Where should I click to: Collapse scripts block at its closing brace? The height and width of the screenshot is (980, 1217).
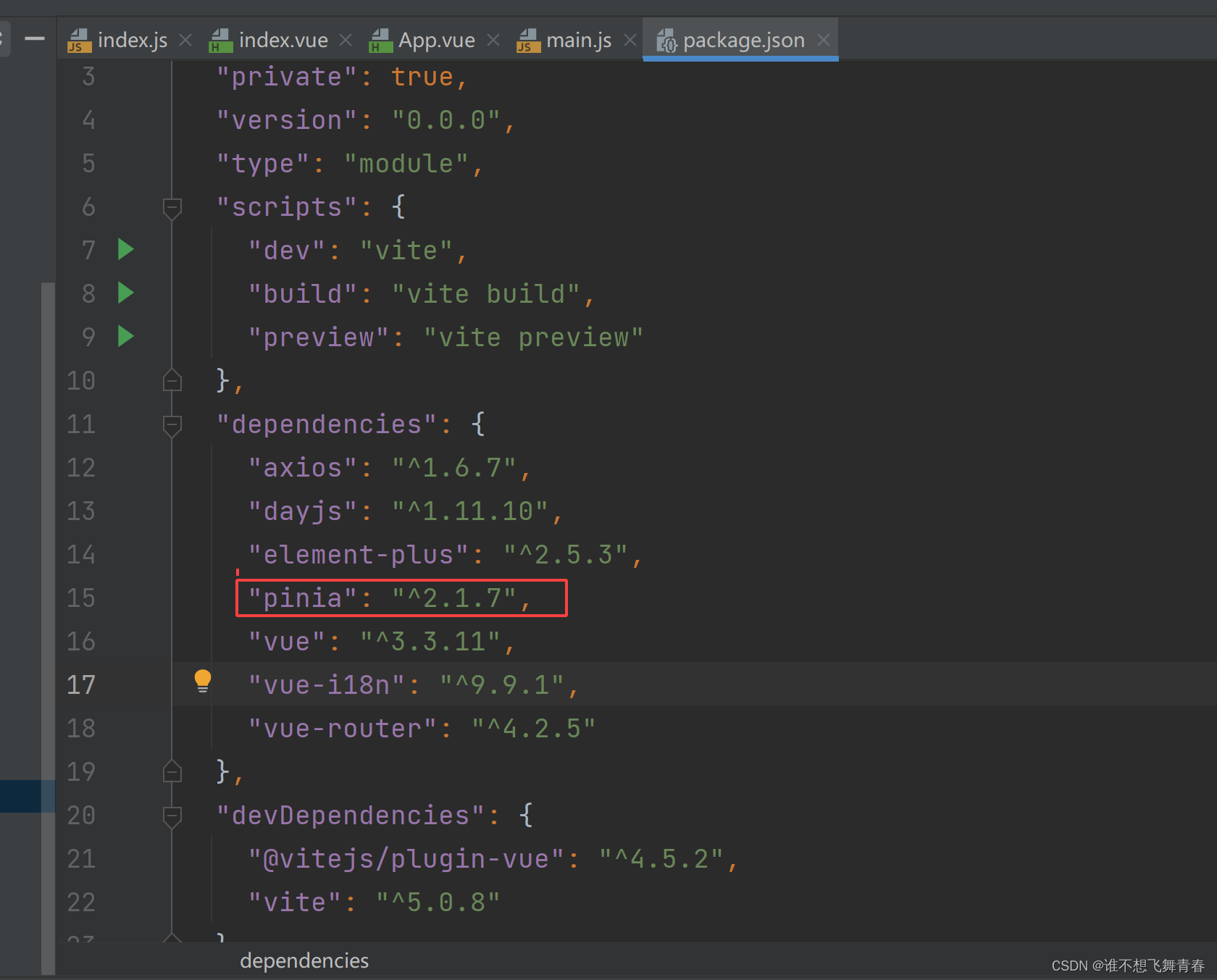(x=172, y=380)
